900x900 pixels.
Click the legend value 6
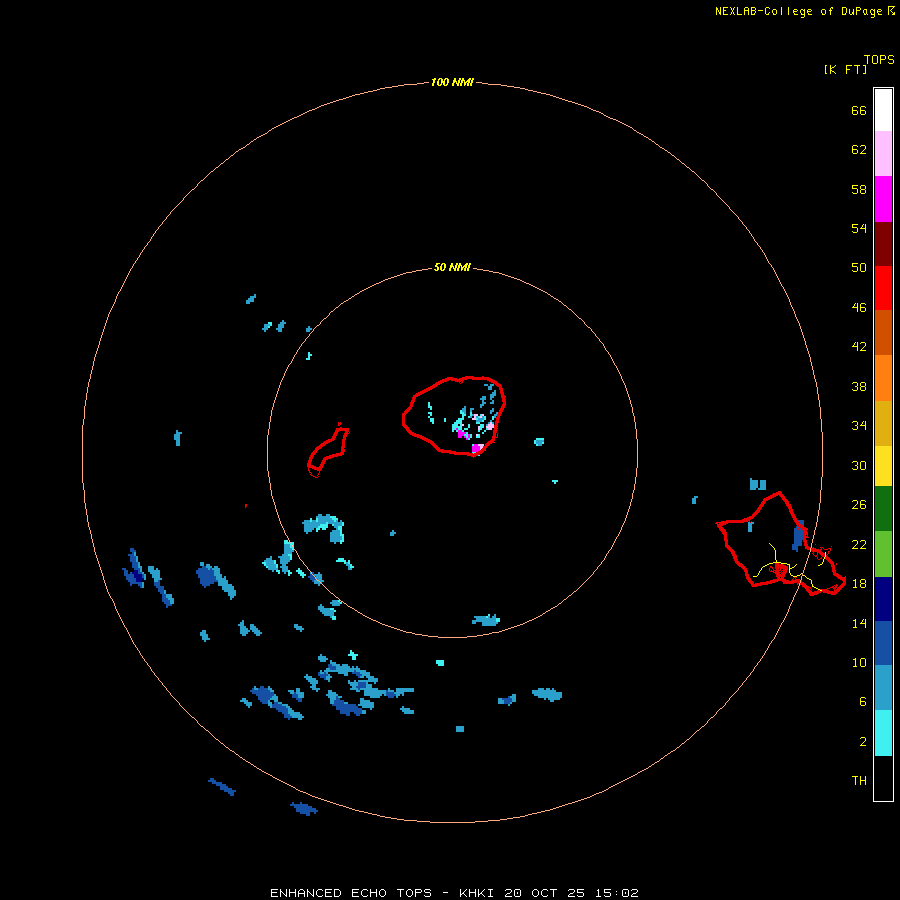[x=862, y=701]
